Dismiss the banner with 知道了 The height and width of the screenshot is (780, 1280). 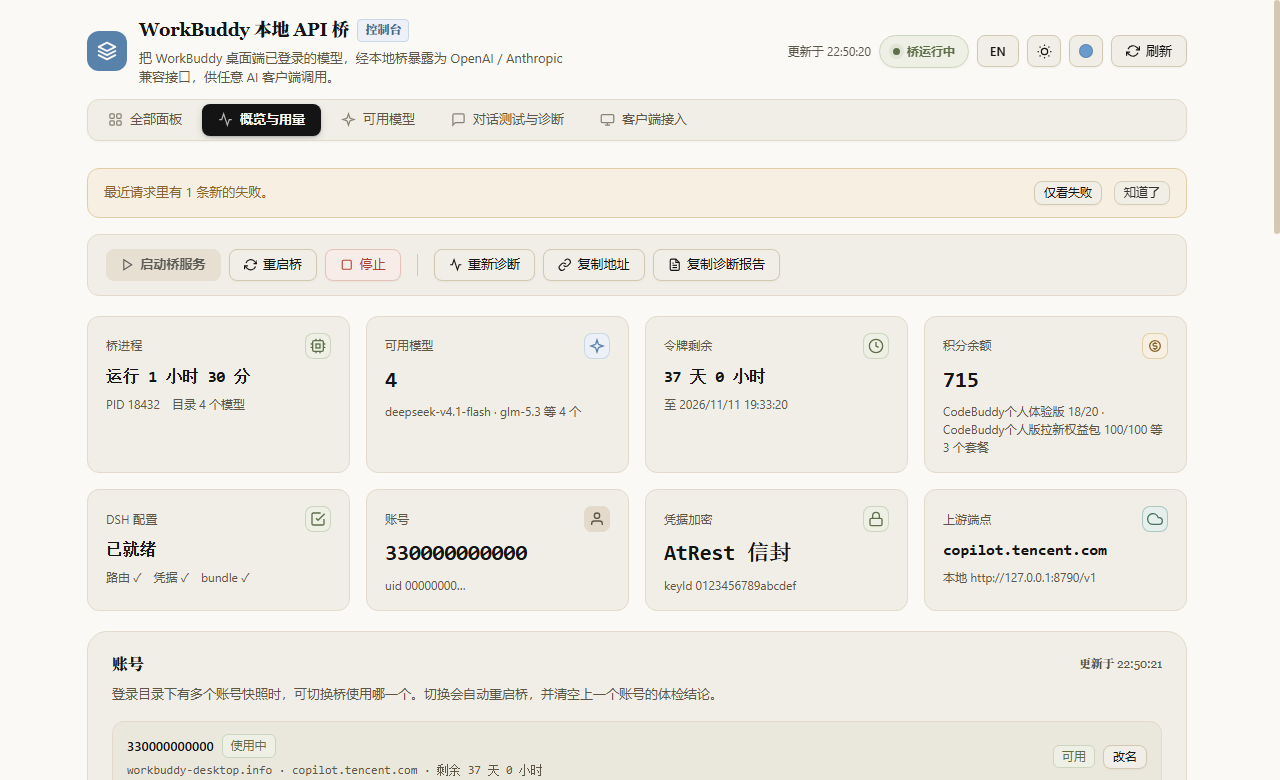[x=1142, y=193]
